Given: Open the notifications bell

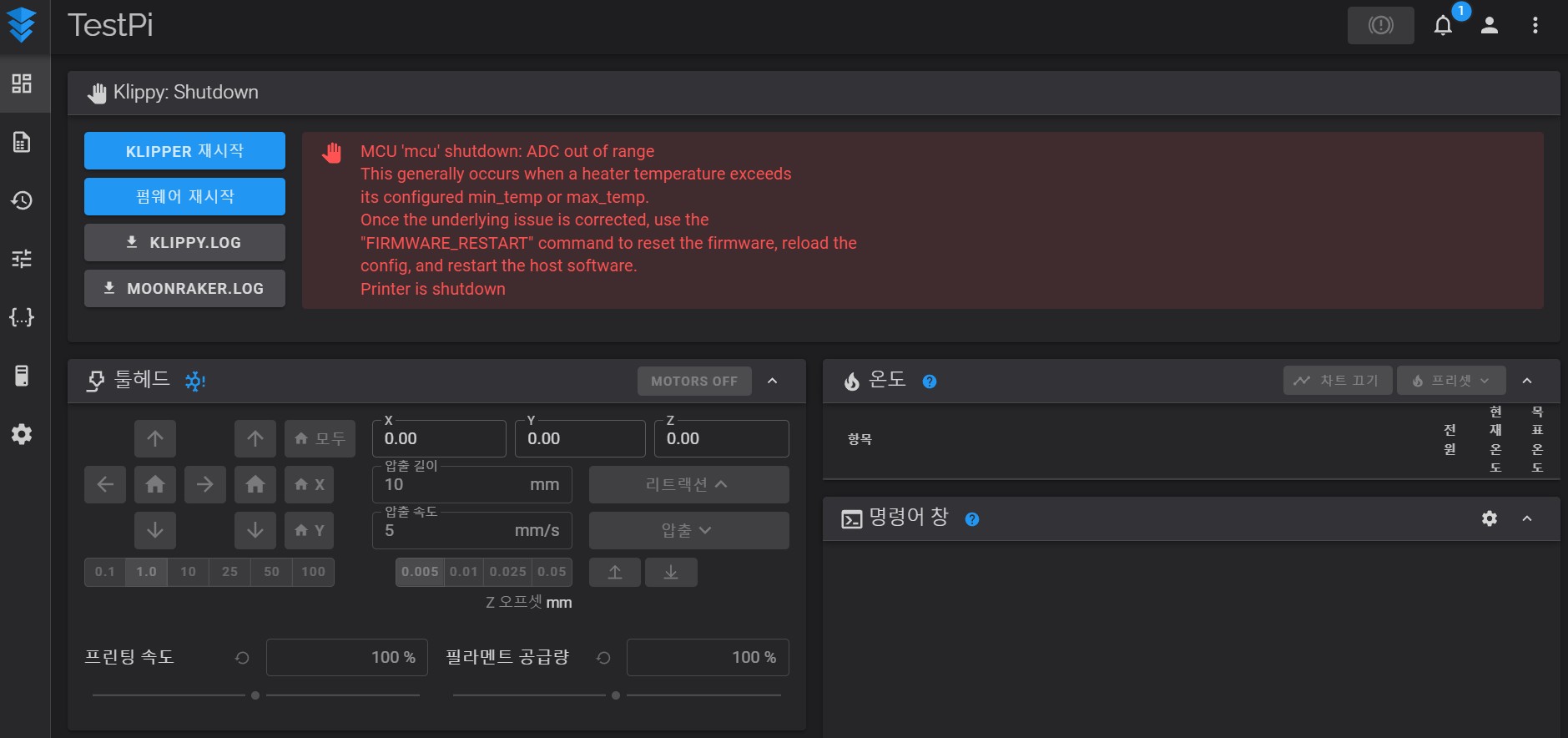Looking at the screenshot, I should 1443,26.
